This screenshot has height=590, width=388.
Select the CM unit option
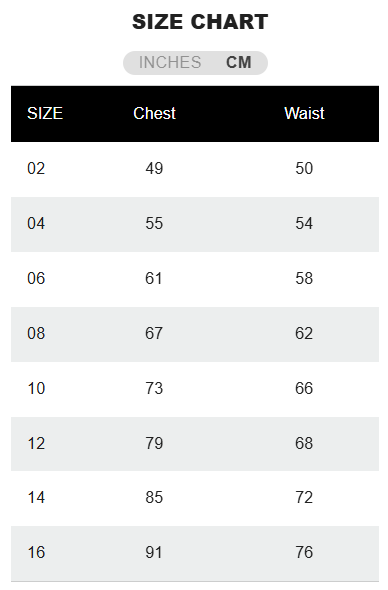[x=239, y=62]
